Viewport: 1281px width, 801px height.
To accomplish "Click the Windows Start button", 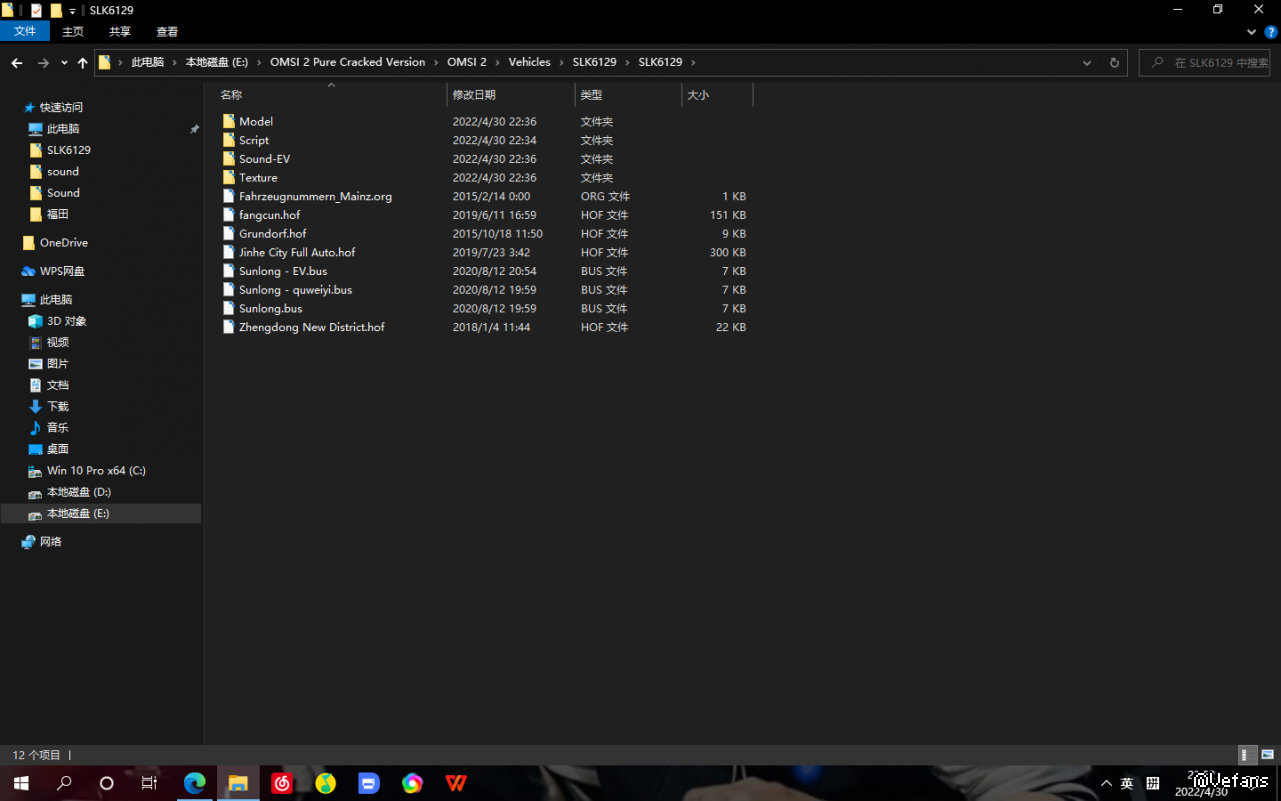I will [20, 783].
